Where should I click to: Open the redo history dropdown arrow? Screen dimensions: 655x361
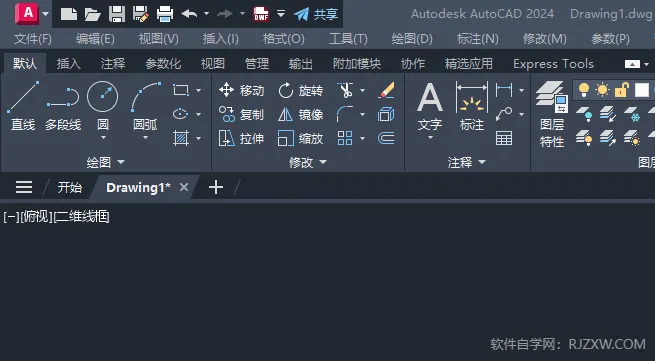point(242,14)
